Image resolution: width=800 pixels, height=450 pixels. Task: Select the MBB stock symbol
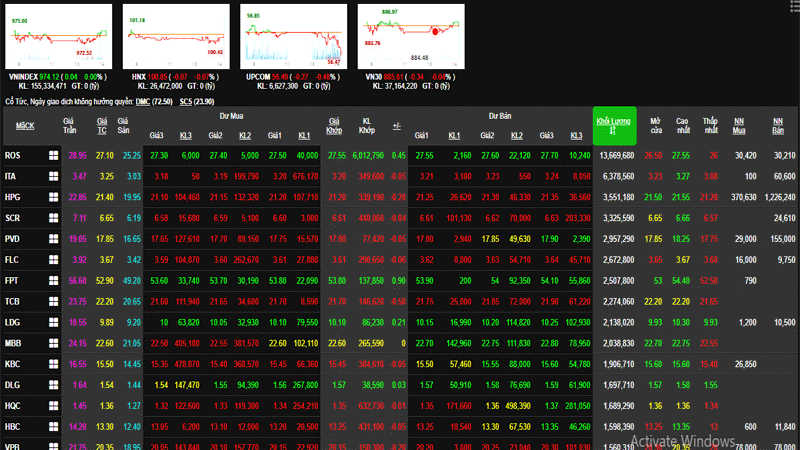[13, 344]
